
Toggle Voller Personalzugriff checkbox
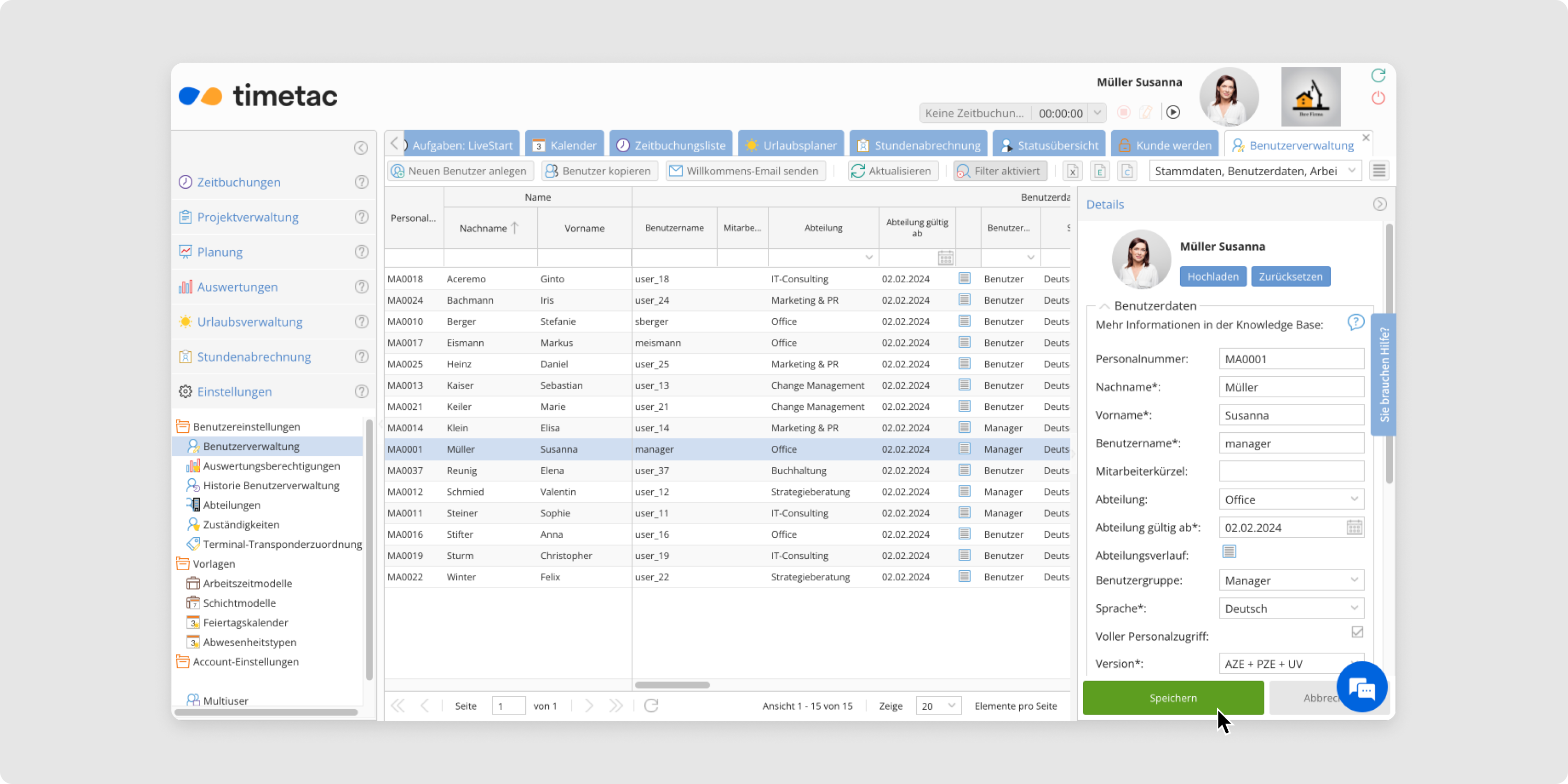click(x=1357, y=632)
